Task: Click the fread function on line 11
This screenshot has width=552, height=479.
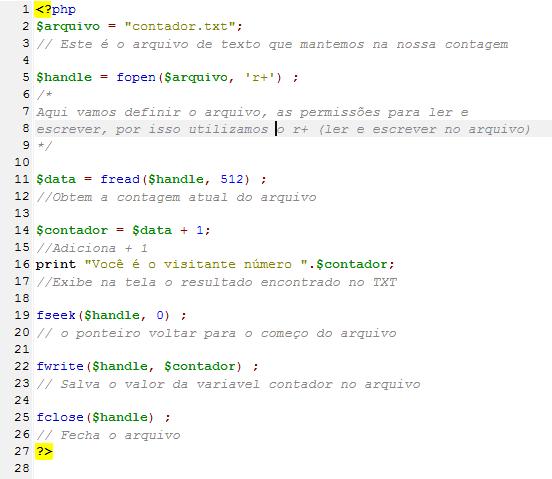Action: click(x=120, y=179)
